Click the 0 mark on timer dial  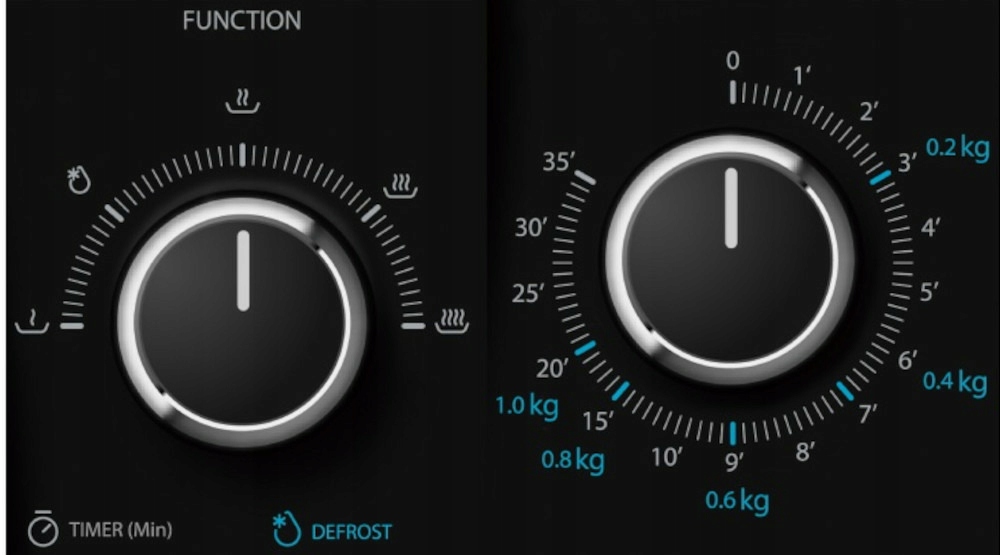tap(733, 61)
